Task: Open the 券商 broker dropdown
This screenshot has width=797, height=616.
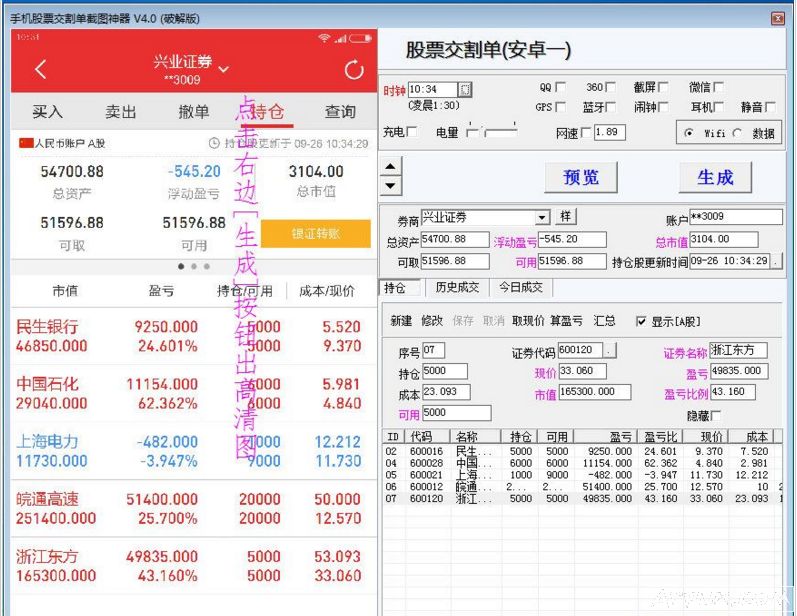Action: tap(542, 218)
